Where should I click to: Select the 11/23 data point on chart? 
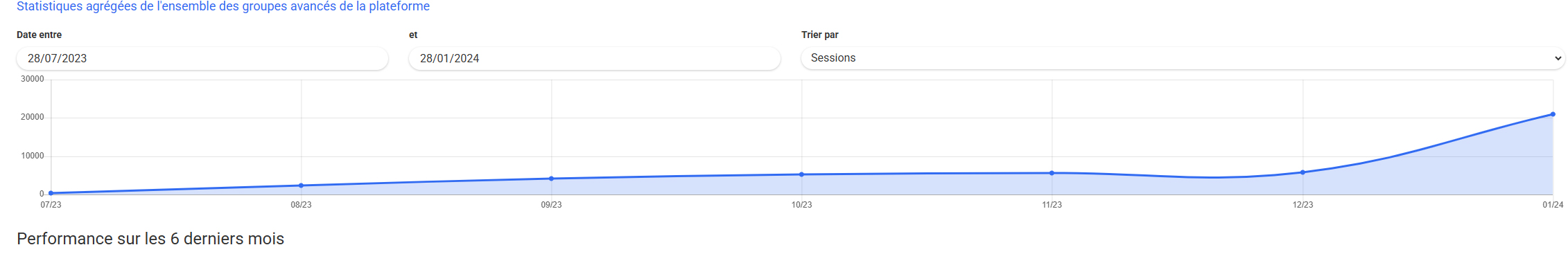(x=1052, y=173)
